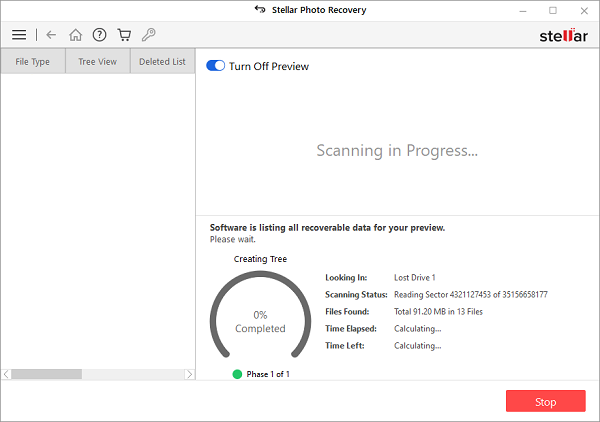
Task: Click 'Reading Sector 4321127453 of 35156658177' text
Action: [x=471, y=295]
